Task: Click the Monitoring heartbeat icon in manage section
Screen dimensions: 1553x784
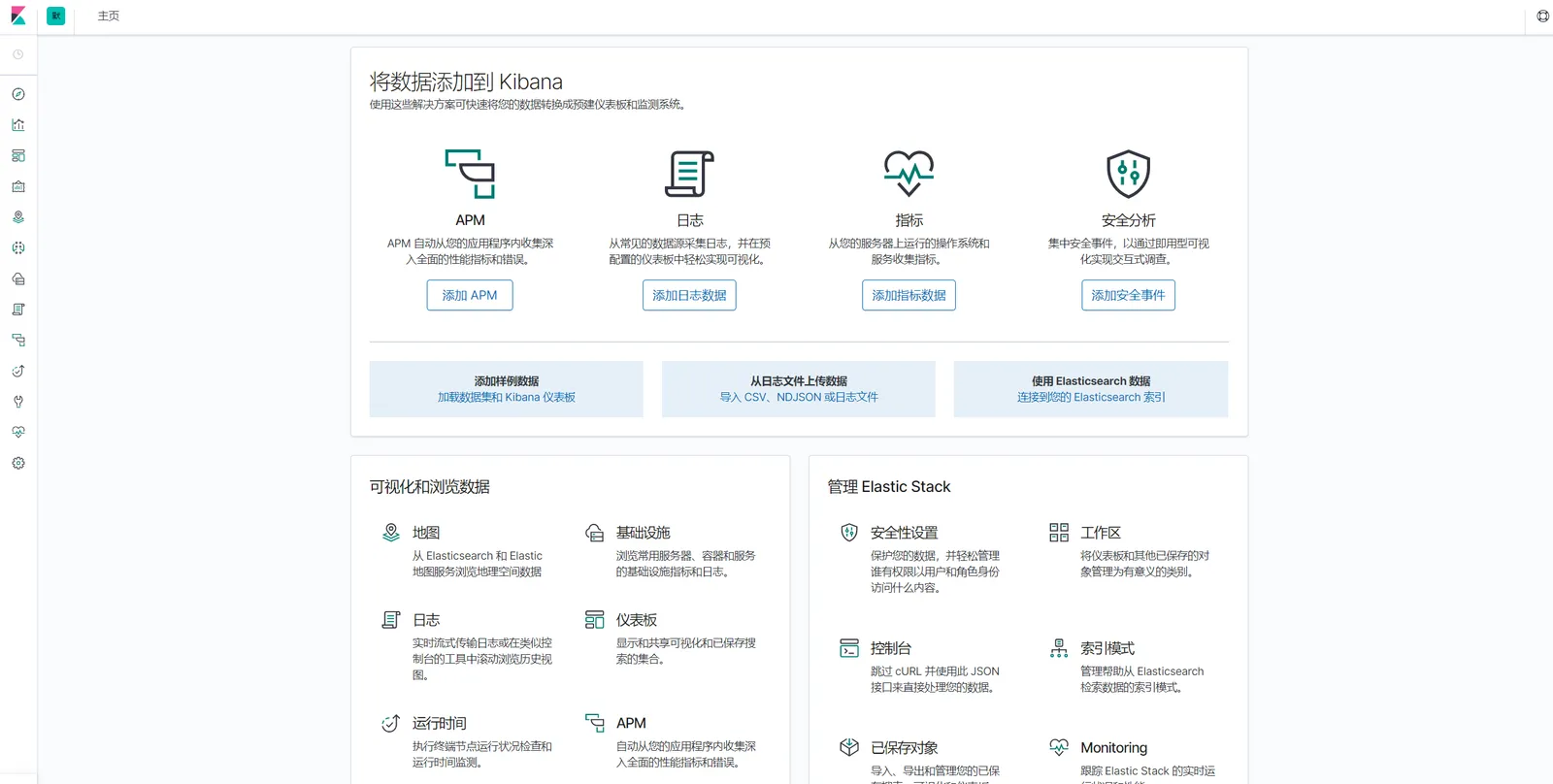Action: point(1059,747)
